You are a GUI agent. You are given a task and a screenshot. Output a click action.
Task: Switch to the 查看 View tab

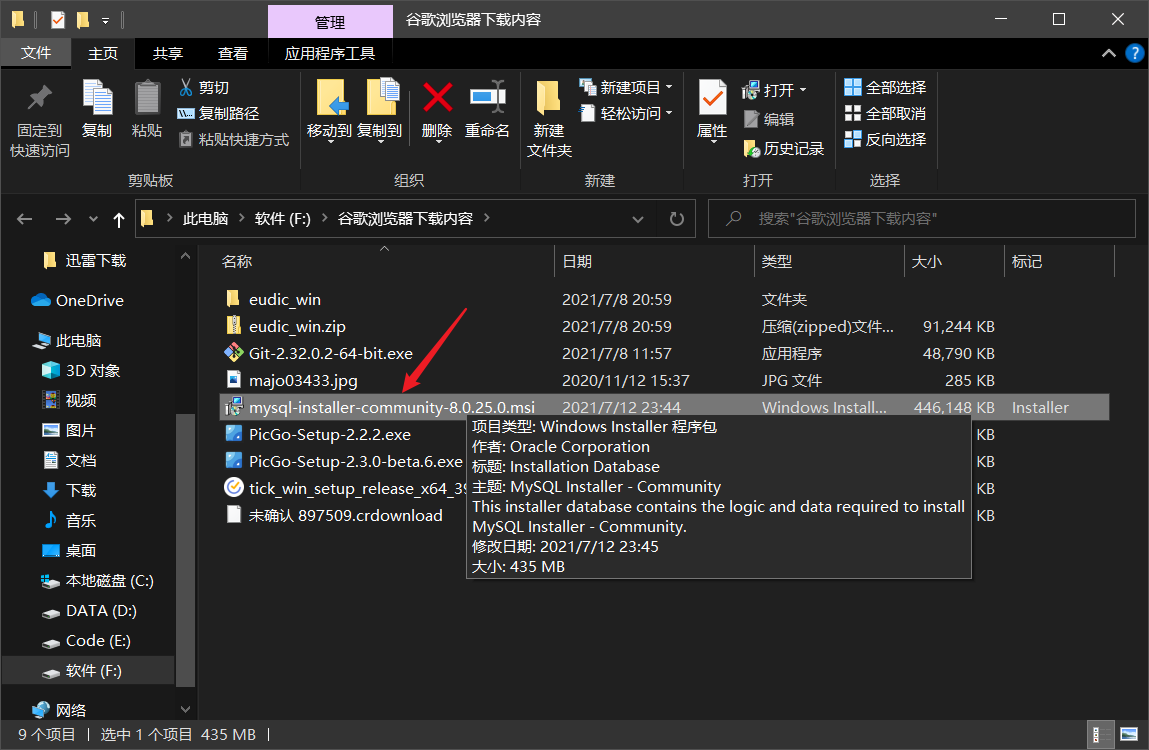click(233, 54)
